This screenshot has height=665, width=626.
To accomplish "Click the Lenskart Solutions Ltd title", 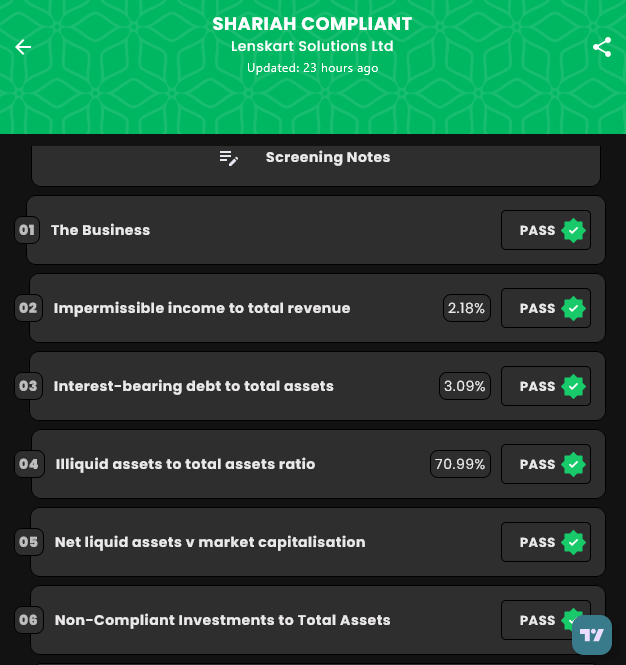I will coord(312,47).
